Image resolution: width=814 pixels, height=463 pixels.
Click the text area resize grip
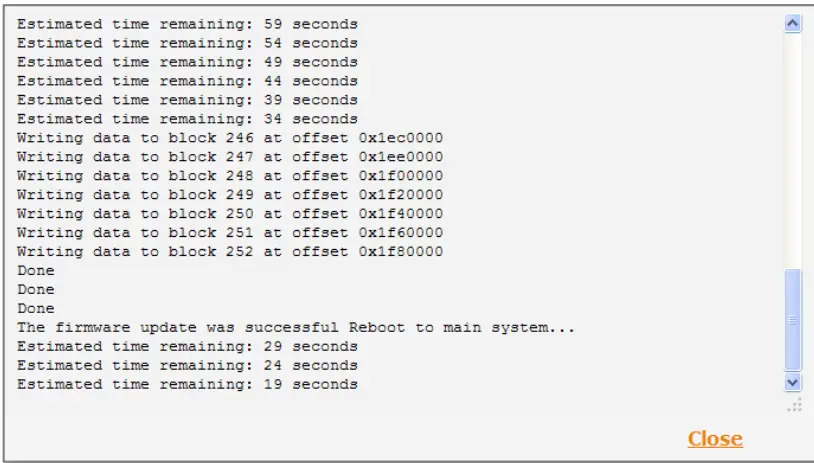(x=795, y=404)
